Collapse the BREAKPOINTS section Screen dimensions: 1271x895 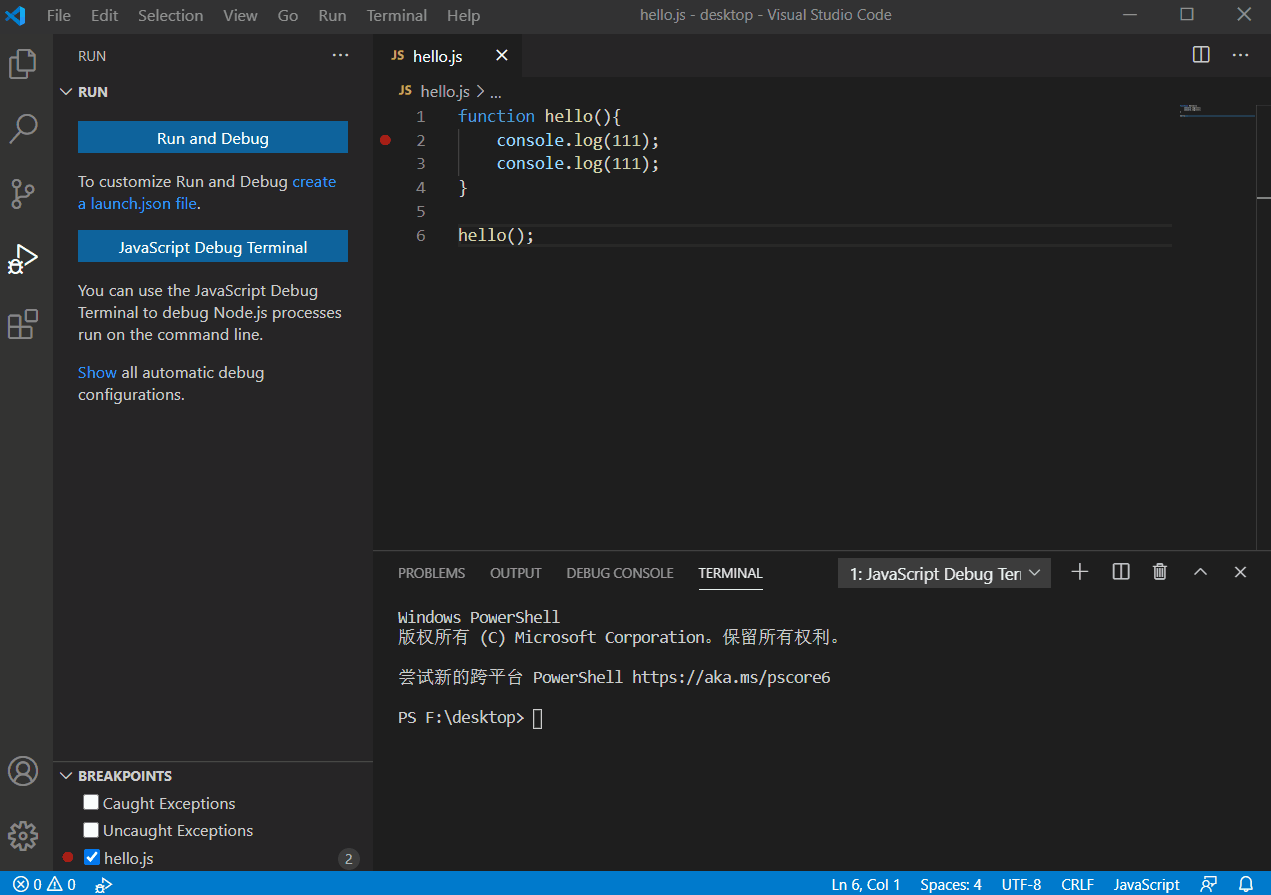tap(66, 775)
